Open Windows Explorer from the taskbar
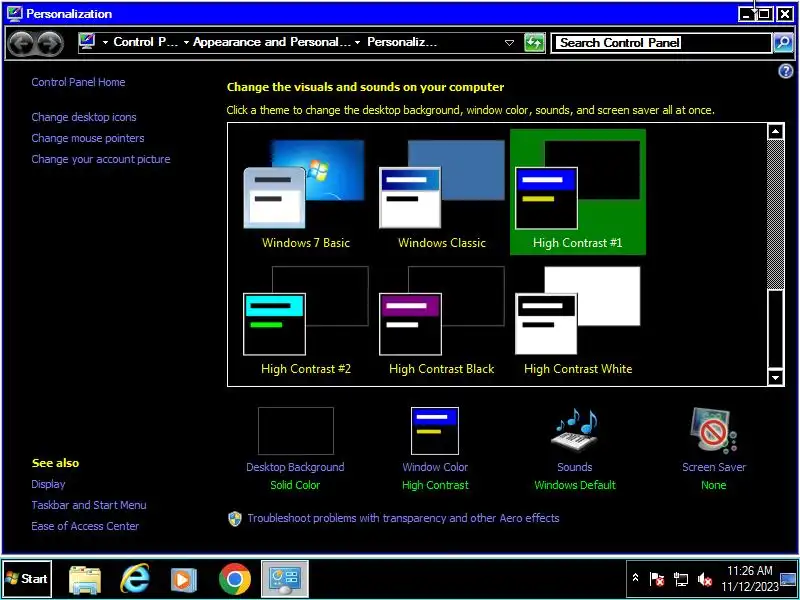Screen dimensions: 800x600 85,579
